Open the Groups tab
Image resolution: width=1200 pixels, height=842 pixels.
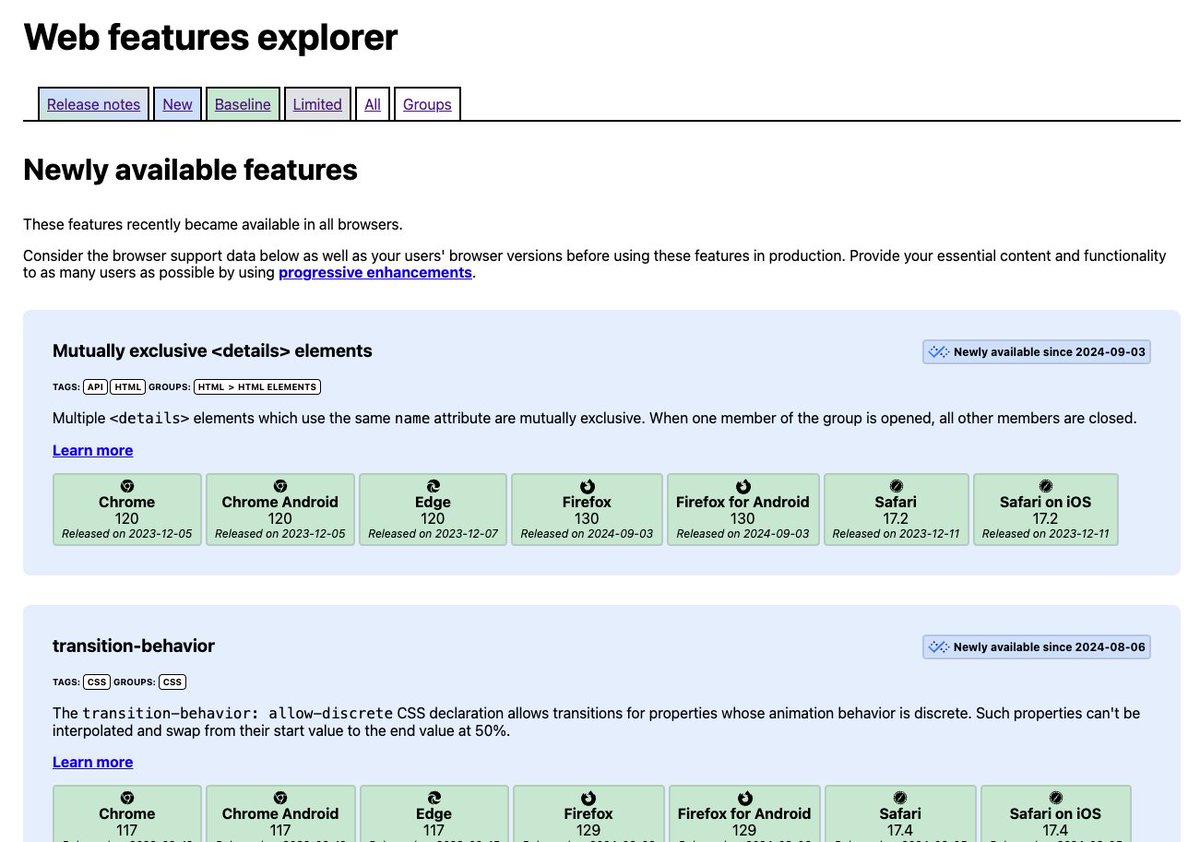427,104
